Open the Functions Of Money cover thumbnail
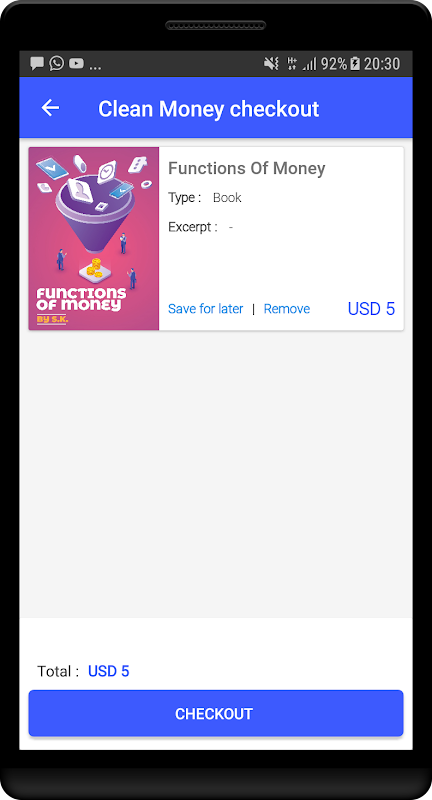This screenshot has width=432, height=800. [x=94, y=238]
